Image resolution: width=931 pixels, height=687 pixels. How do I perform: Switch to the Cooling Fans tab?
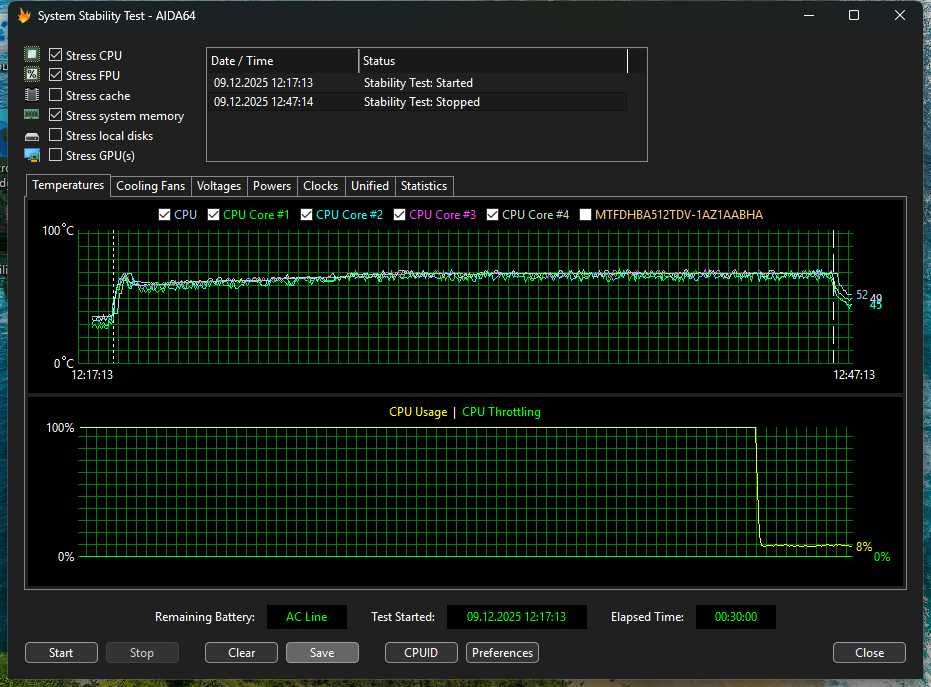pos(150,186)
